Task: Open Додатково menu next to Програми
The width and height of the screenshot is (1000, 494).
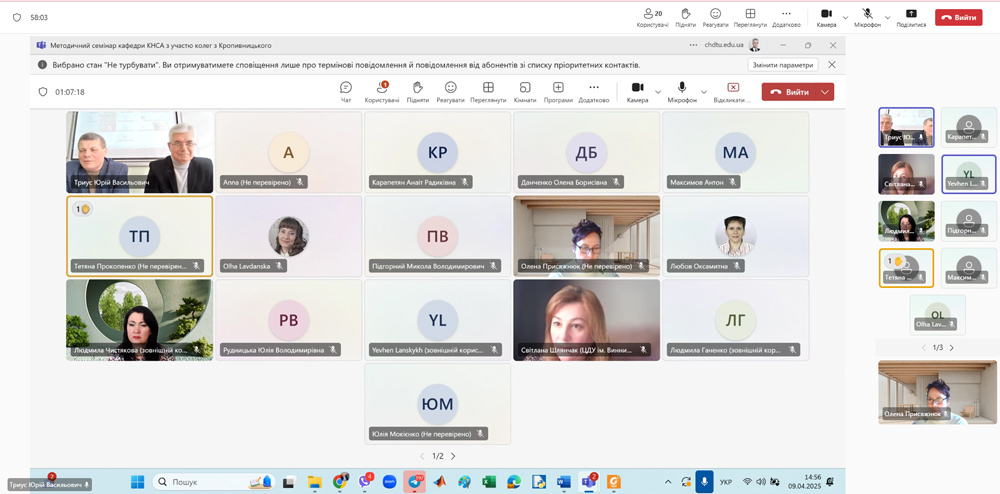Action: (x=594, y=91)
